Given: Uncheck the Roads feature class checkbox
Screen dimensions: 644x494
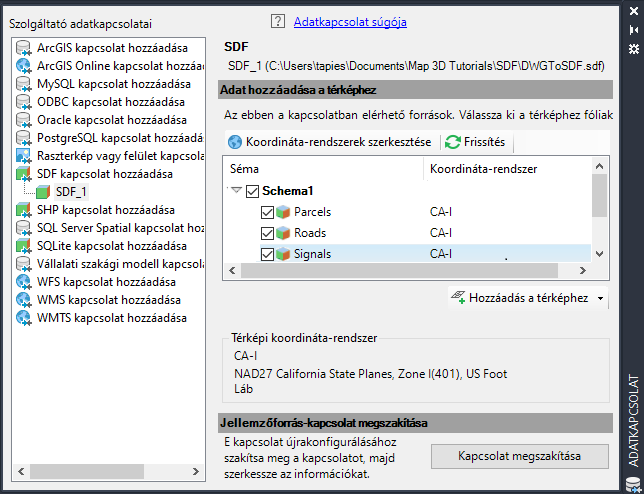Looking at the screenshot, I should tap(267, 233).
